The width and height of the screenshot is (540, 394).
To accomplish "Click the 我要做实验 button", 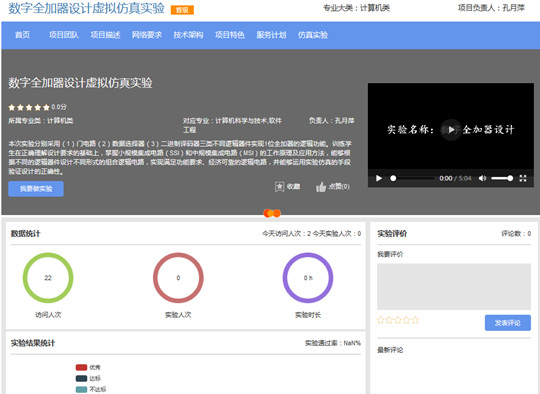I will (36, 189).
